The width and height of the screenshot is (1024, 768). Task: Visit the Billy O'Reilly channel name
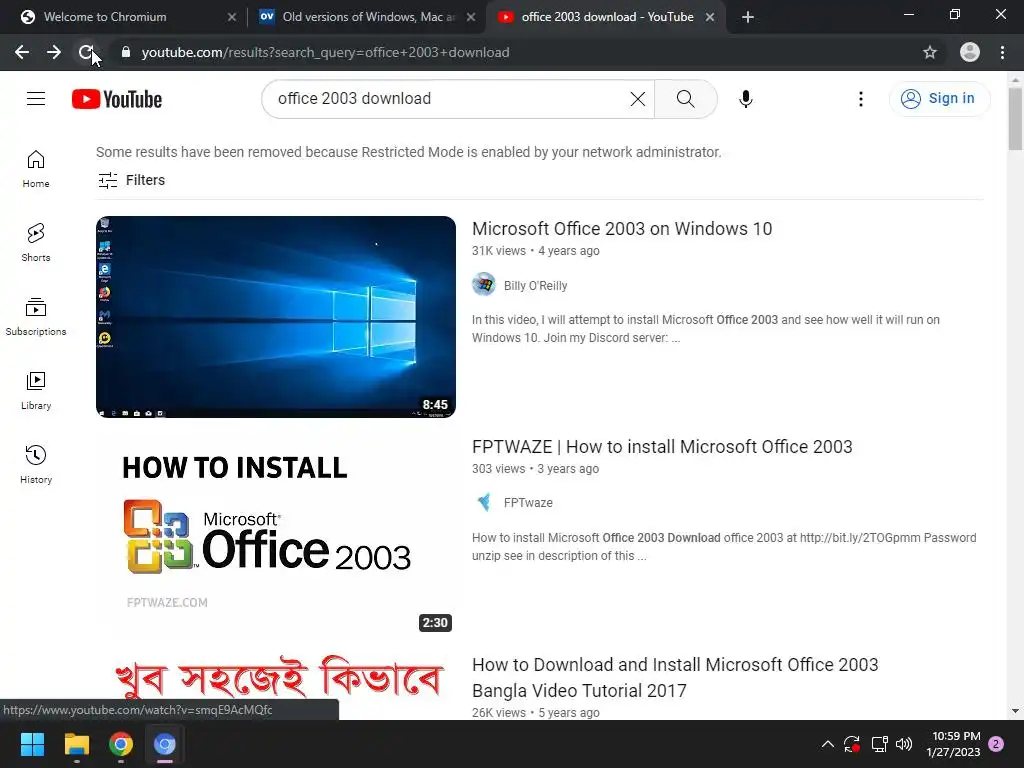tap(536, 285)
